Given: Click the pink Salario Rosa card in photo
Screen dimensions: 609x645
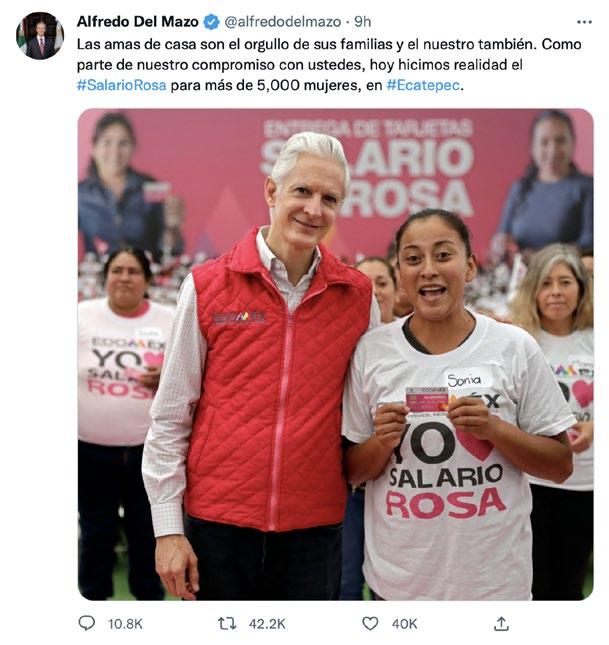Looking at the screenshot, I should pyautogui.click(x=427, y=400).
